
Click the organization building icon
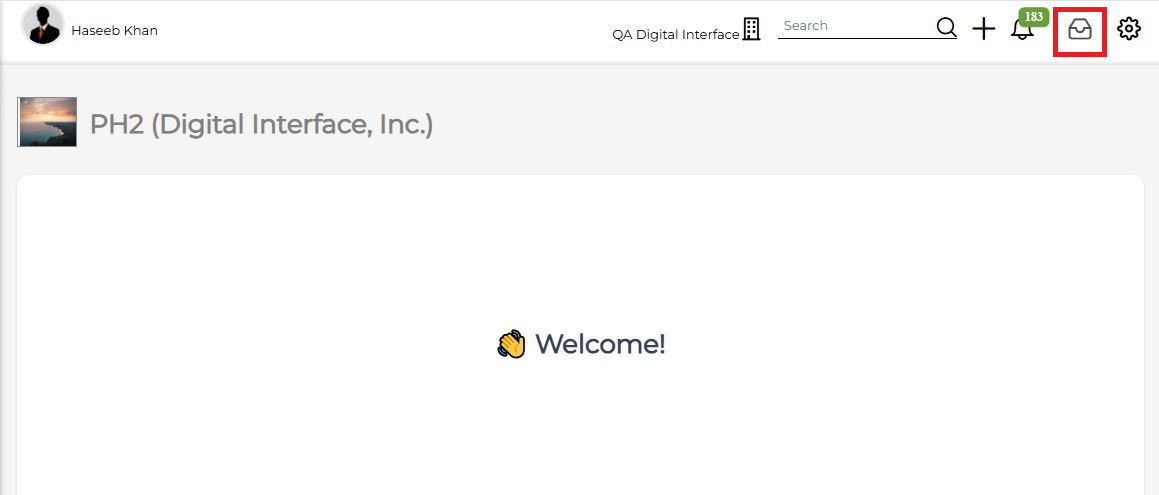tap(752, 29)
